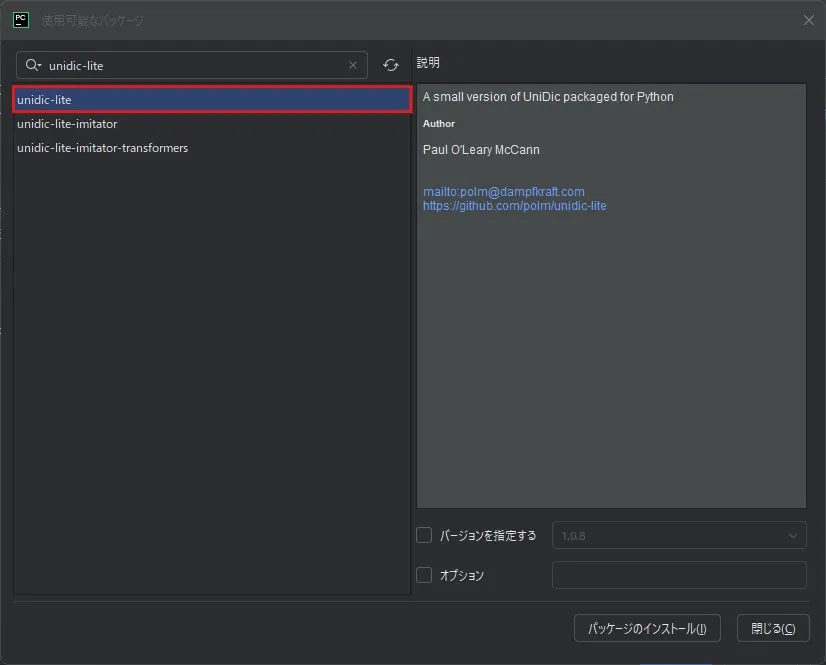Click the 閉じる button
The image size is (826, 665).
(773, 628)
